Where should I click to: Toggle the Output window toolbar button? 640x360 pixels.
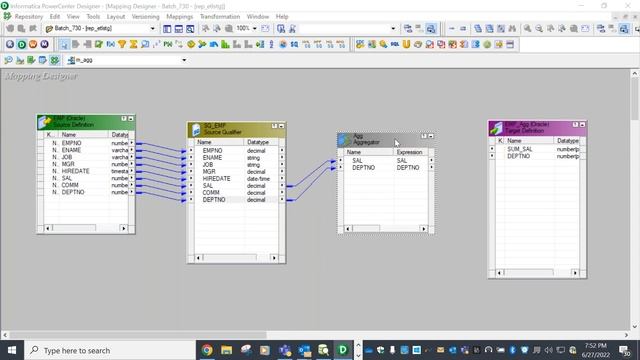click(x=178, y=29)
